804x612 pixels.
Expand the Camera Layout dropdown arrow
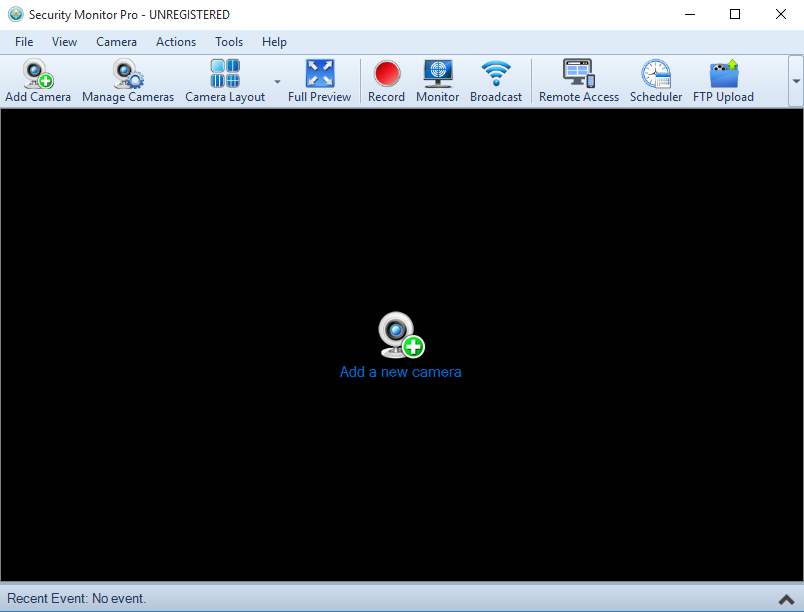[x=277, y=81]
